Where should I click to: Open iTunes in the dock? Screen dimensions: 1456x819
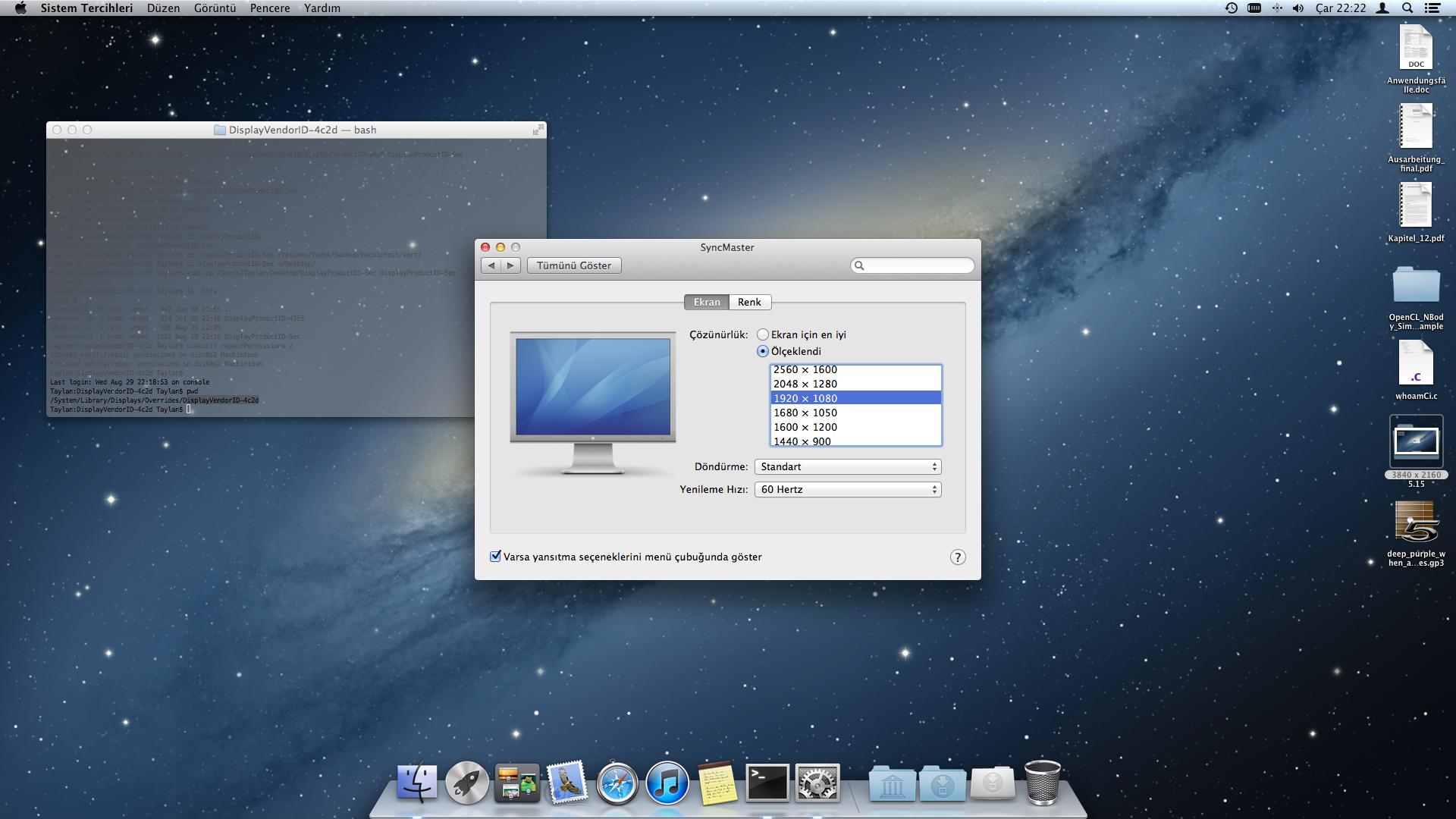667,783
